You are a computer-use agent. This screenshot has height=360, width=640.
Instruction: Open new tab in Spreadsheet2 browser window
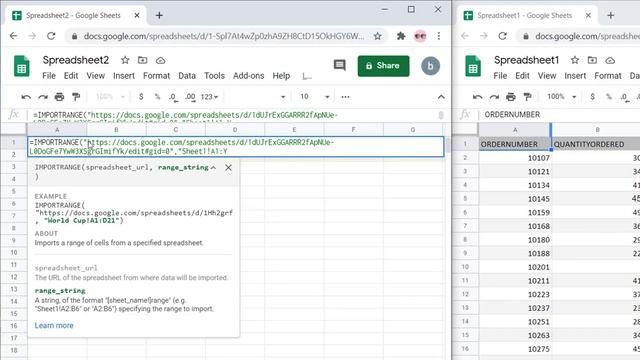159,16
